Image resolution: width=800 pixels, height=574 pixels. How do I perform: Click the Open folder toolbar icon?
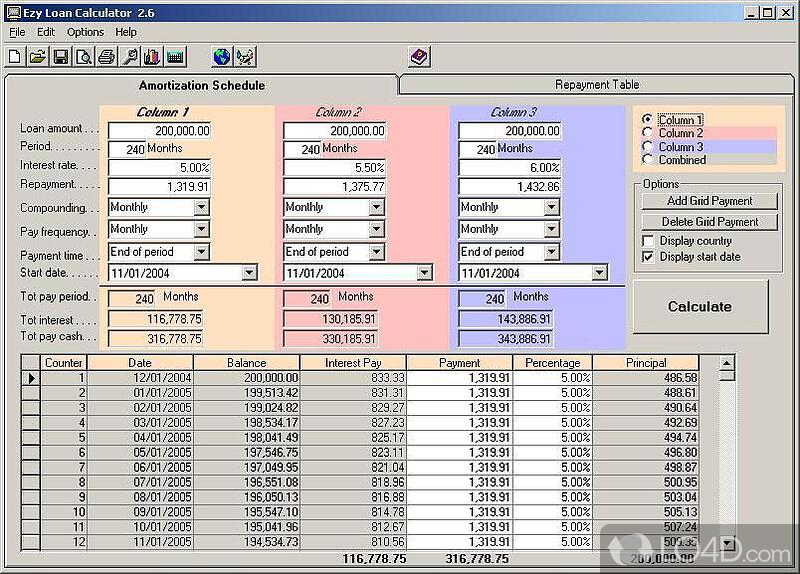37,57
